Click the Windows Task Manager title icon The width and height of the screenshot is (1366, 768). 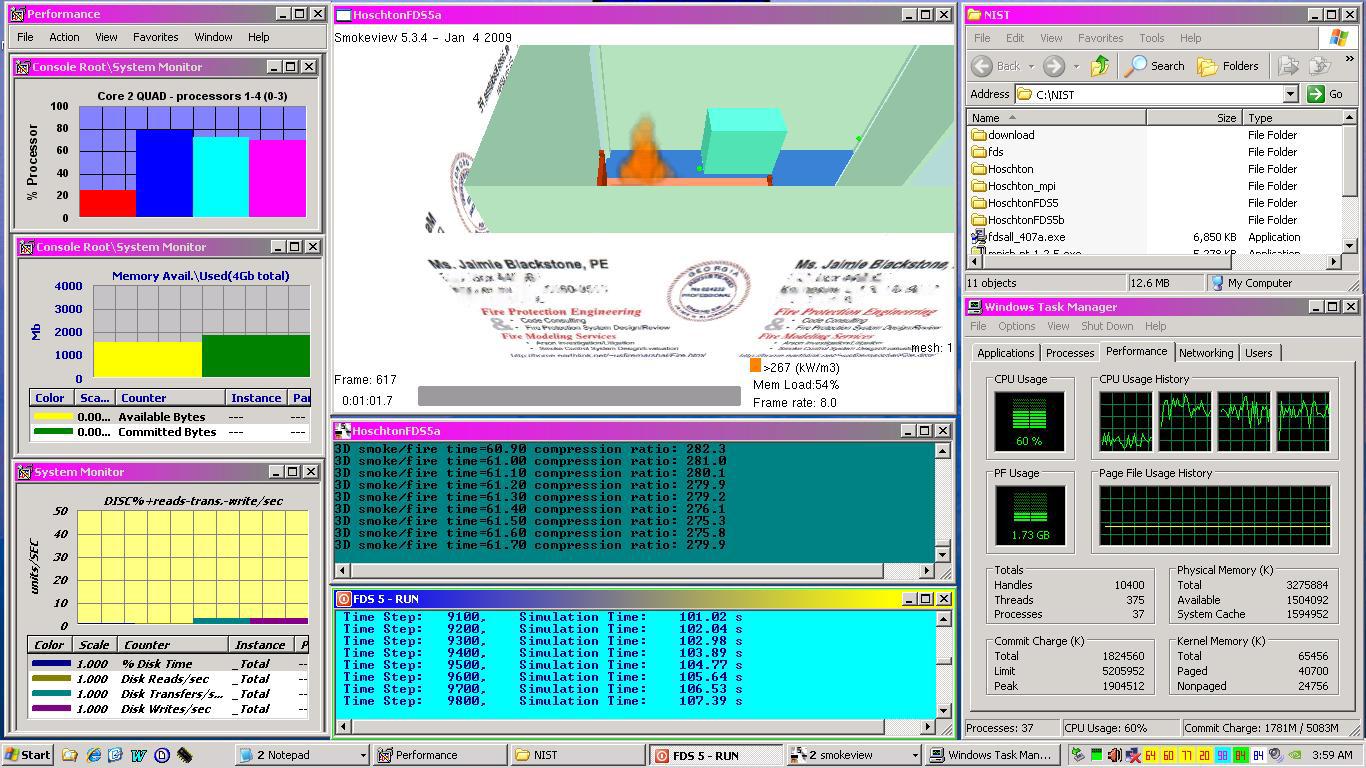point(973,307)
